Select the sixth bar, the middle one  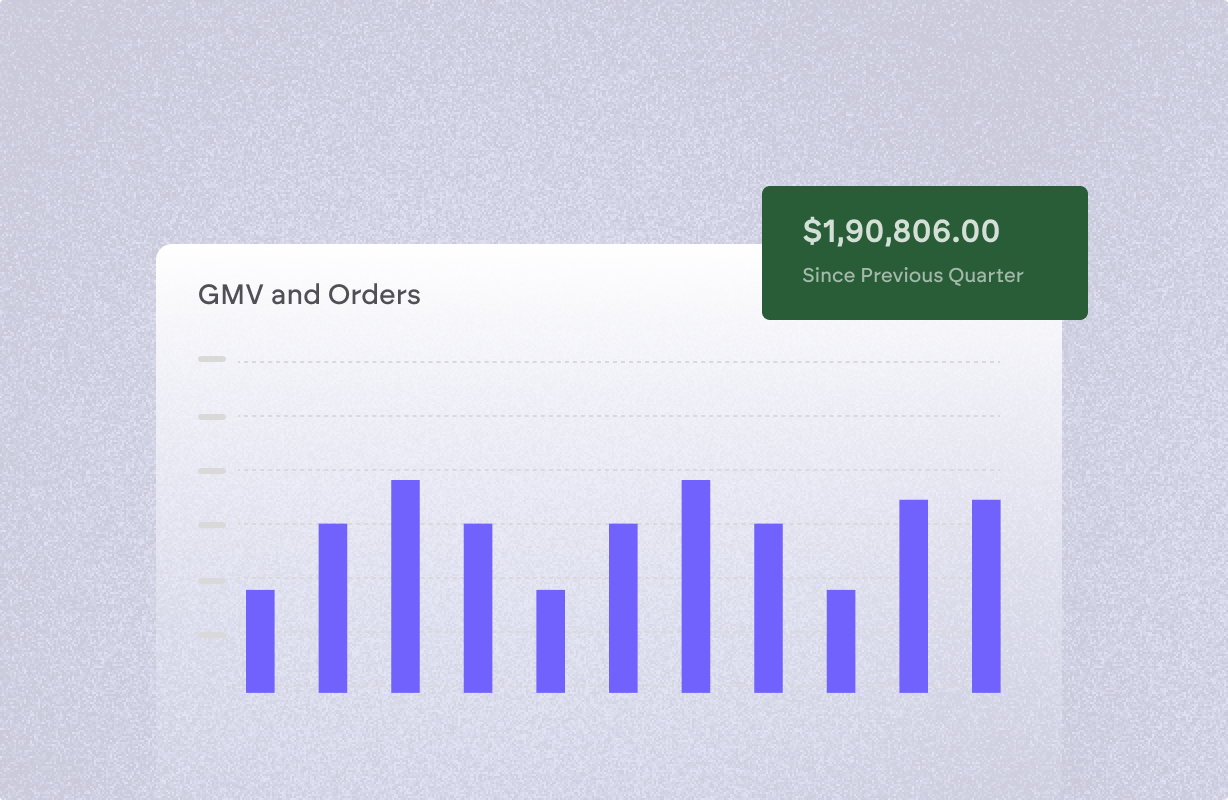click(623, 608)
